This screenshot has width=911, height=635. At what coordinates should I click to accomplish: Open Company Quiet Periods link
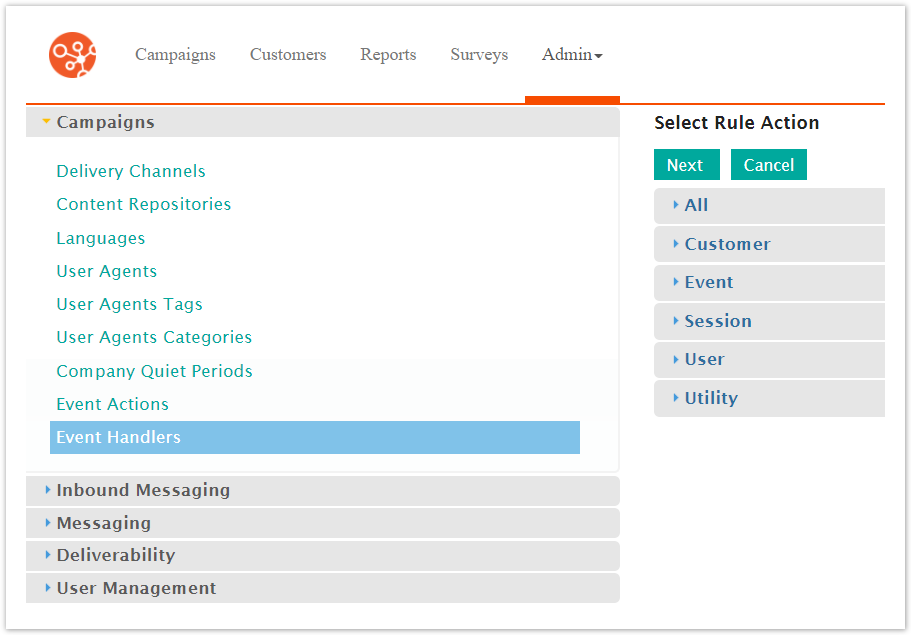pyautogui.click(x=154, y=371)
